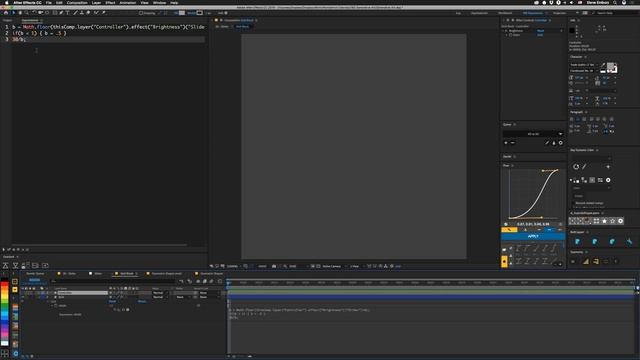Viewport: 640px width, 360px height.
Task: Select the Hand tool
Action: pyautogui.click(x=20, y=13)
